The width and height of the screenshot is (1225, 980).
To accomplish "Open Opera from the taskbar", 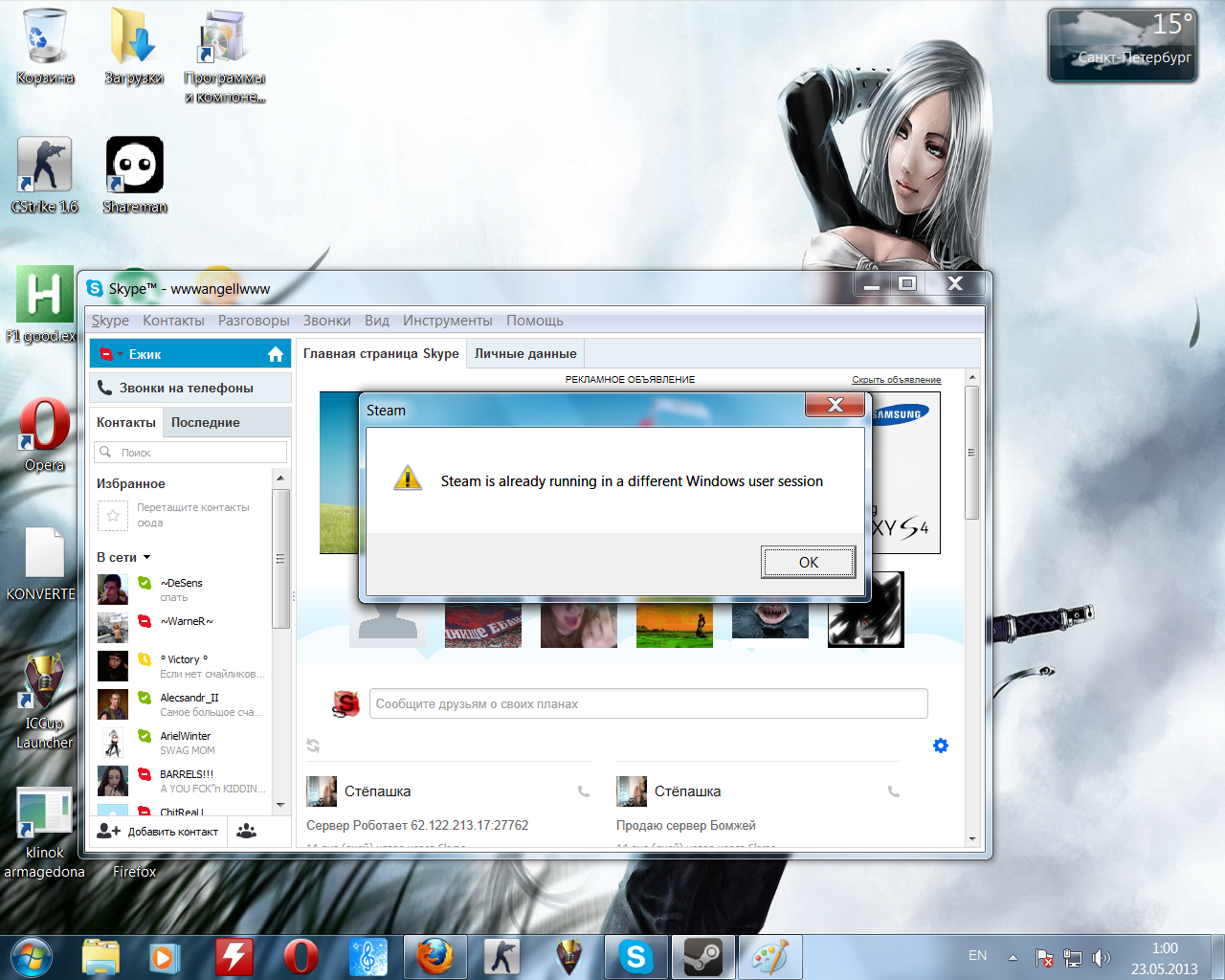I will pos(301,957).
